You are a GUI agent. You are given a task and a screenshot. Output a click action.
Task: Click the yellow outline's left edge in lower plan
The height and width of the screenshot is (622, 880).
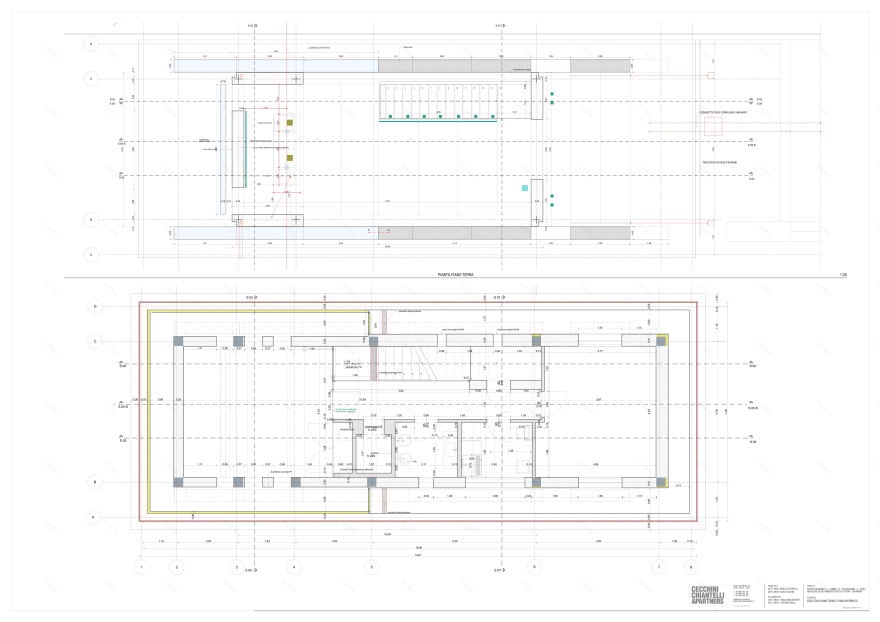pos(149,410)
